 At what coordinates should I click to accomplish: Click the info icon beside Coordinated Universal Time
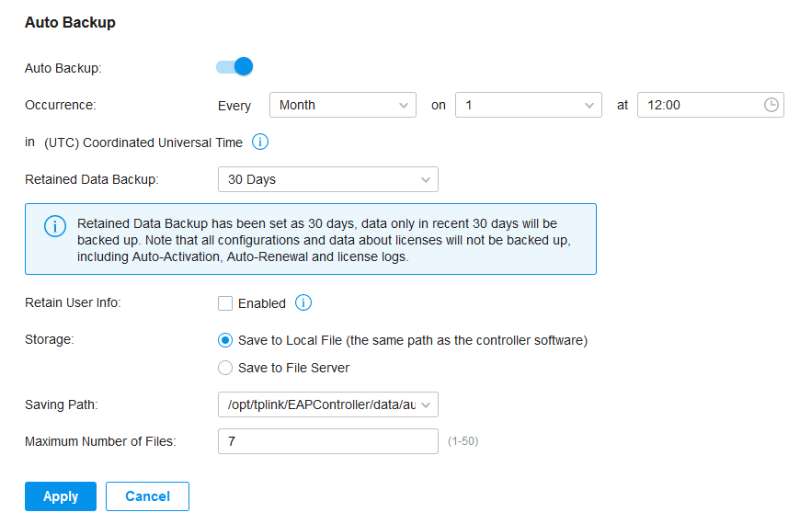tap(260, 142)
